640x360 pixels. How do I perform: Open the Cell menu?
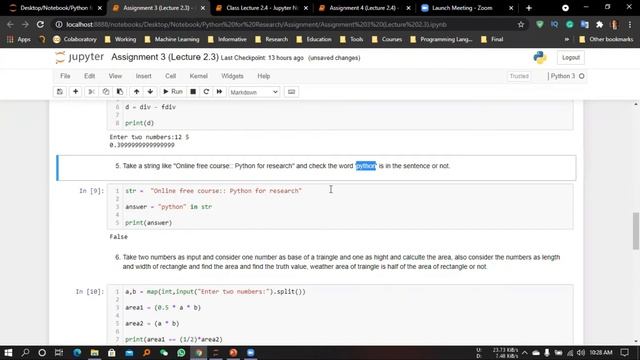[170, 76]
